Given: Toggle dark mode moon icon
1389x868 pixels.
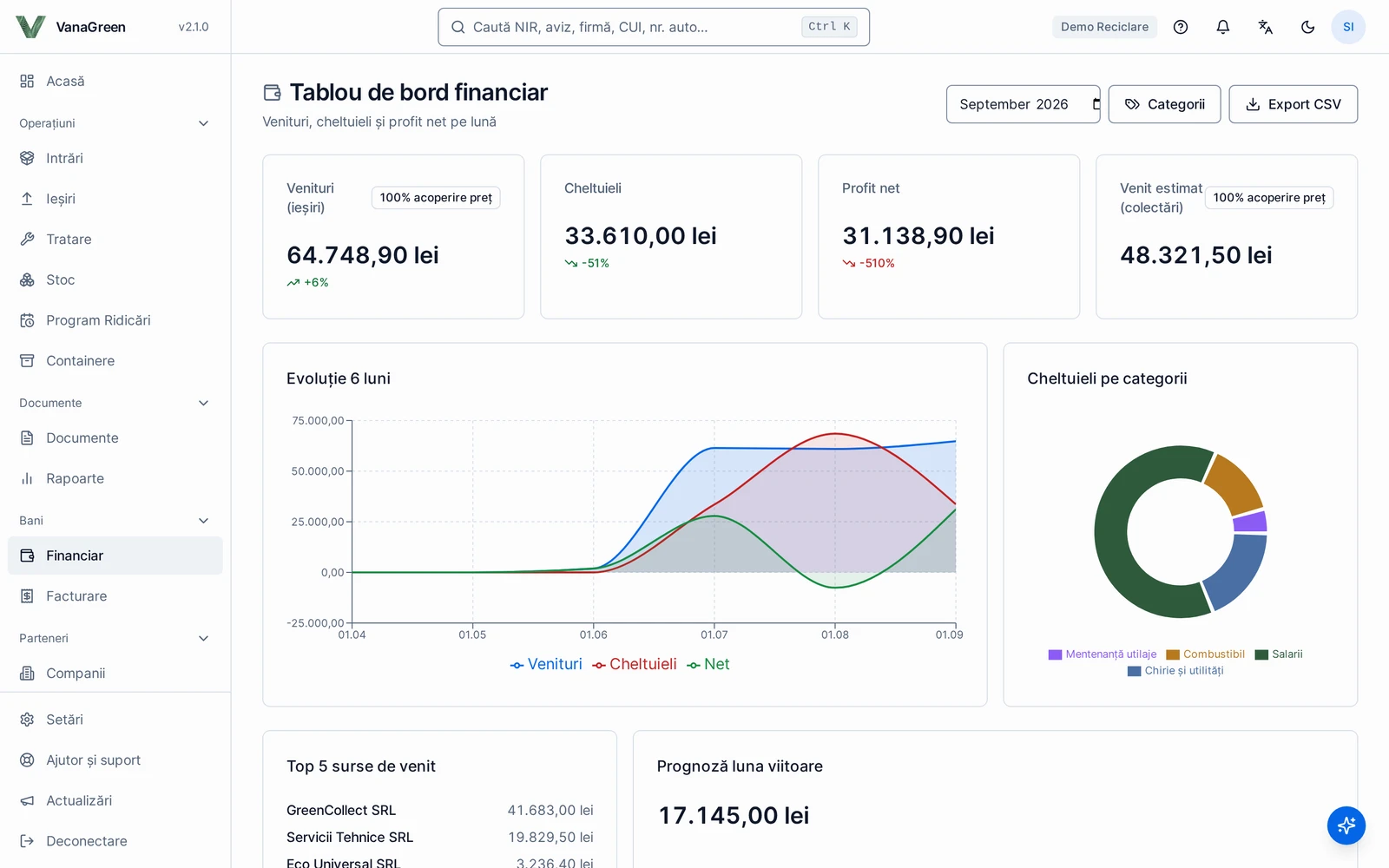Looking at the screenshot, I should (x=1308, y=27).
